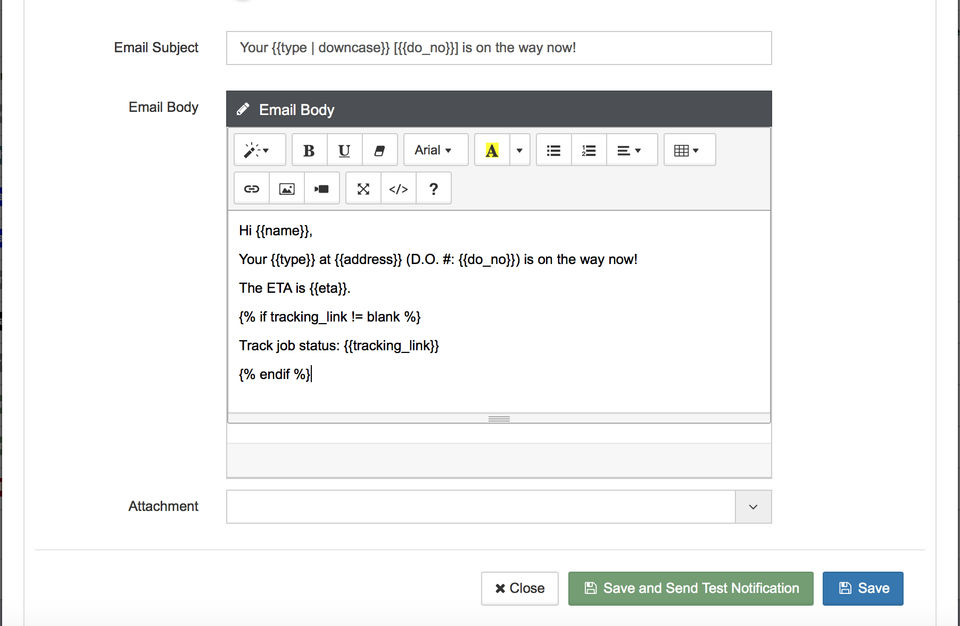Screen dimensions: 960x626
Task: Open the Arial font family dropdown
Action: [434, 150]
